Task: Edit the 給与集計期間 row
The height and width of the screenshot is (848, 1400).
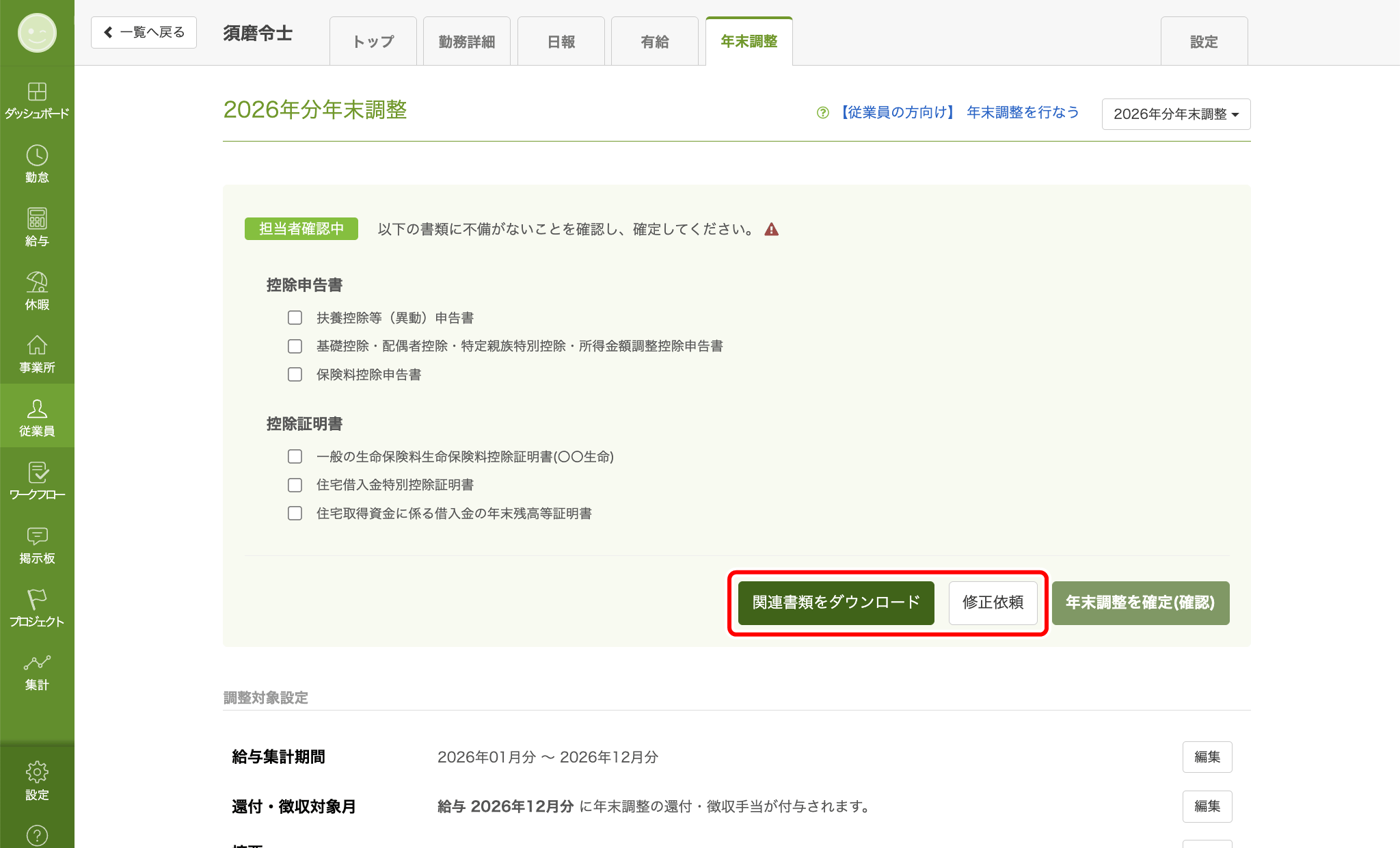Action: [1207, 757]
